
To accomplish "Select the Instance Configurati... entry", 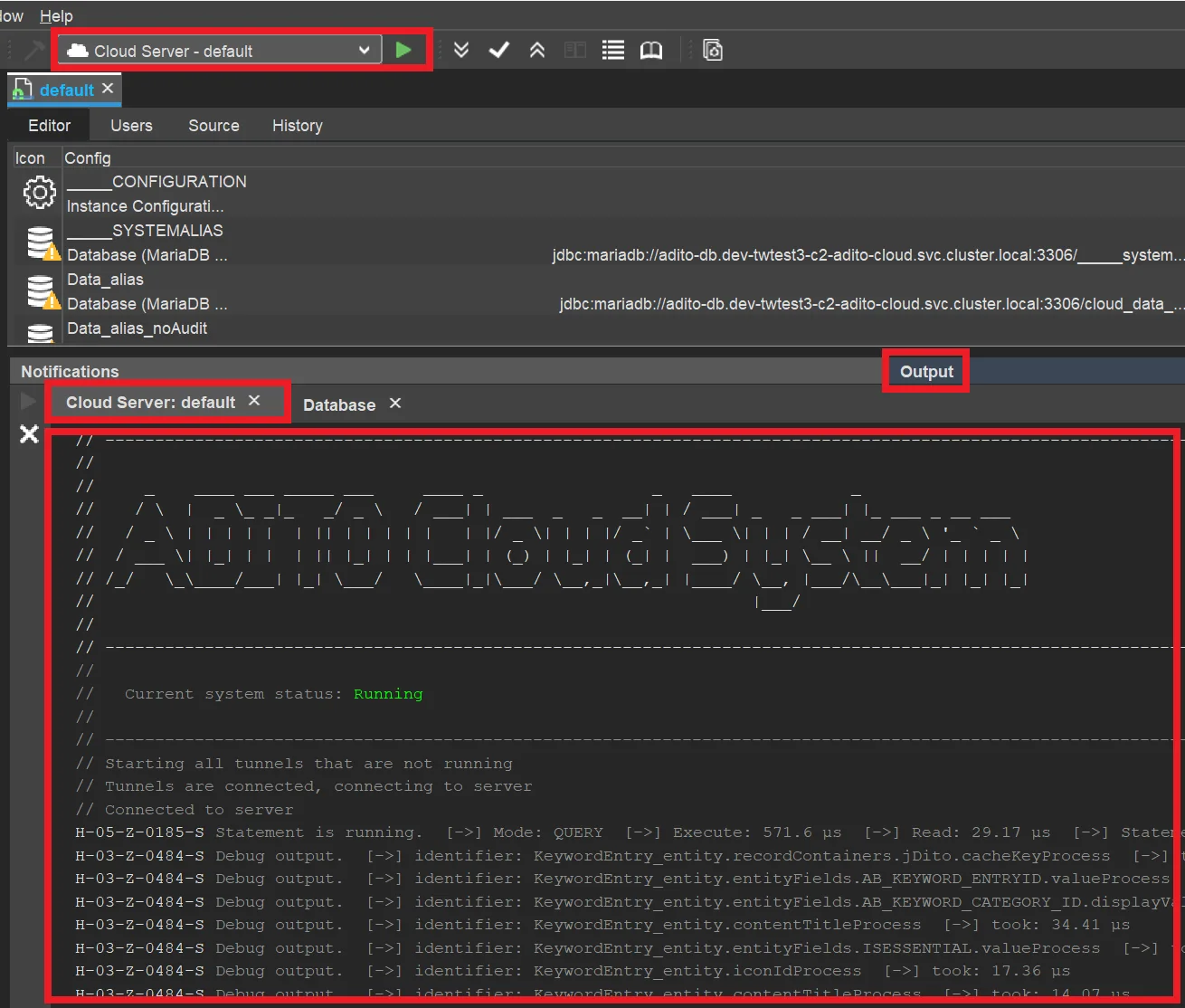I will pos(145,206).
